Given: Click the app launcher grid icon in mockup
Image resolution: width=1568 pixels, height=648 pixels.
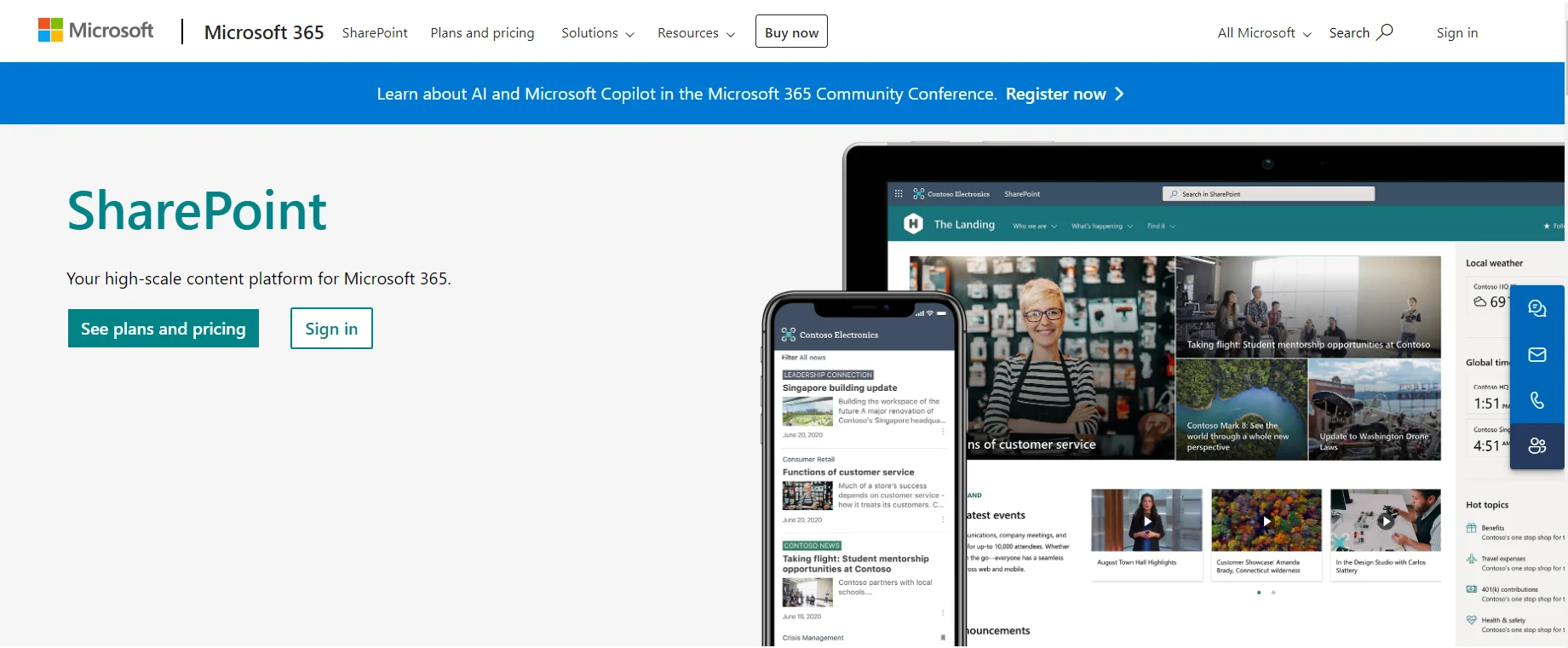Looking at the screenshot, I should click(x=899, y=194).
